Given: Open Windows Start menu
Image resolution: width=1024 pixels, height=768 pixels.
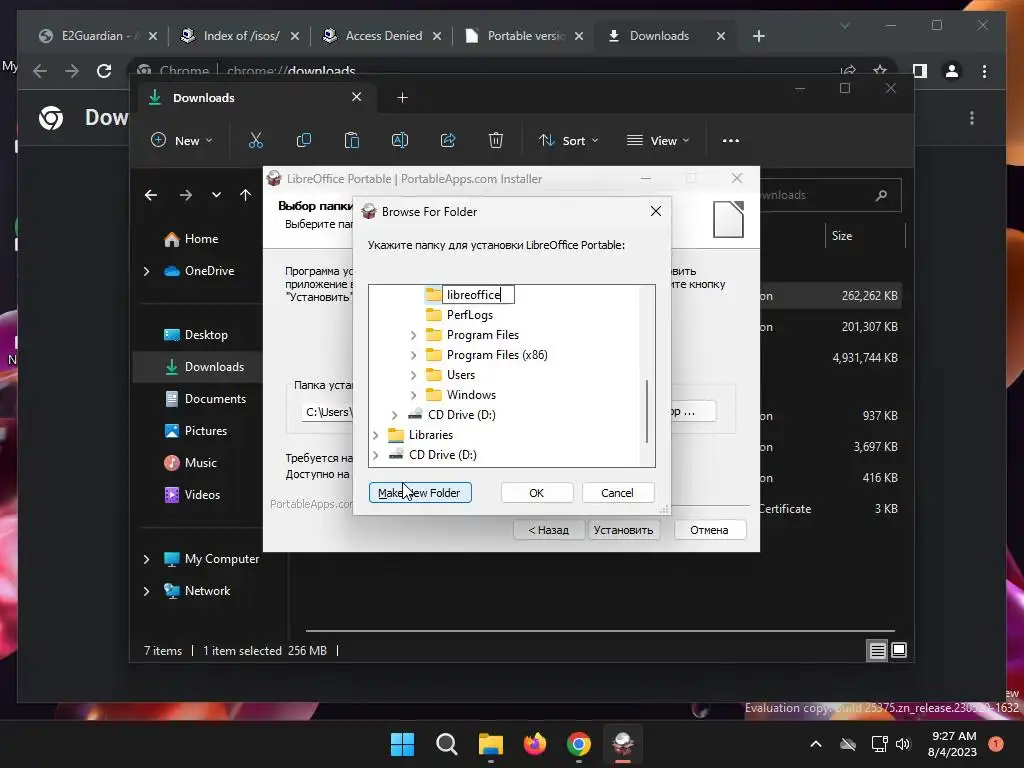Looking at the screenshot, I should click(x=402, y=744).
